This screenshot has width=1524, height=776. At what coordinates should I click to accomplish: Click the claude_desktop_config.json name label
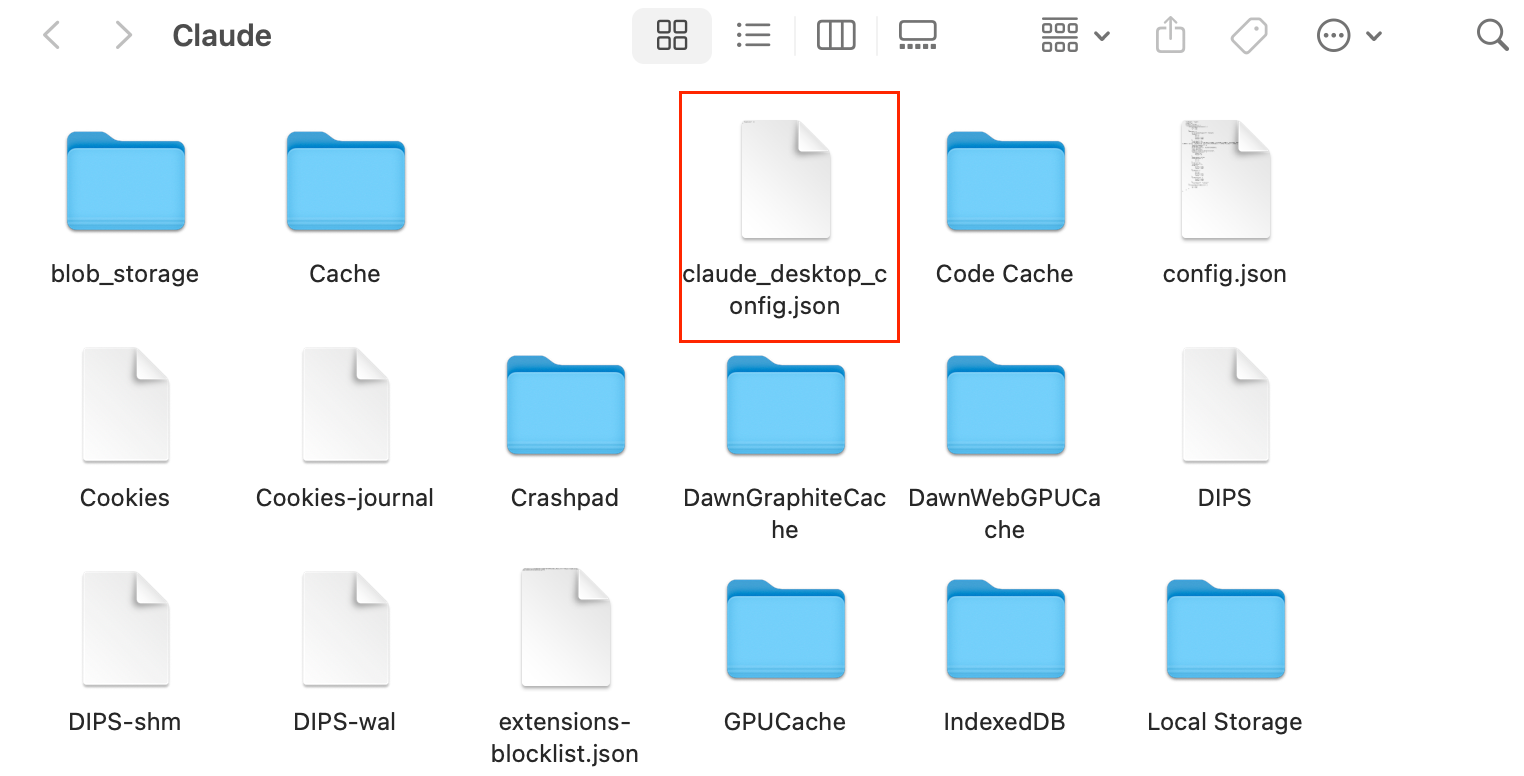tap(785, 290)
